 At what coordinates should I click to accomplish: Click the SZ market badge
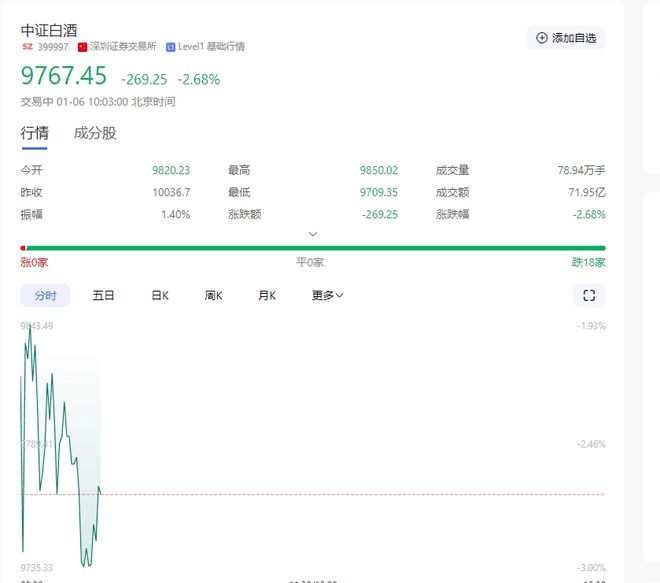point(27,47)
